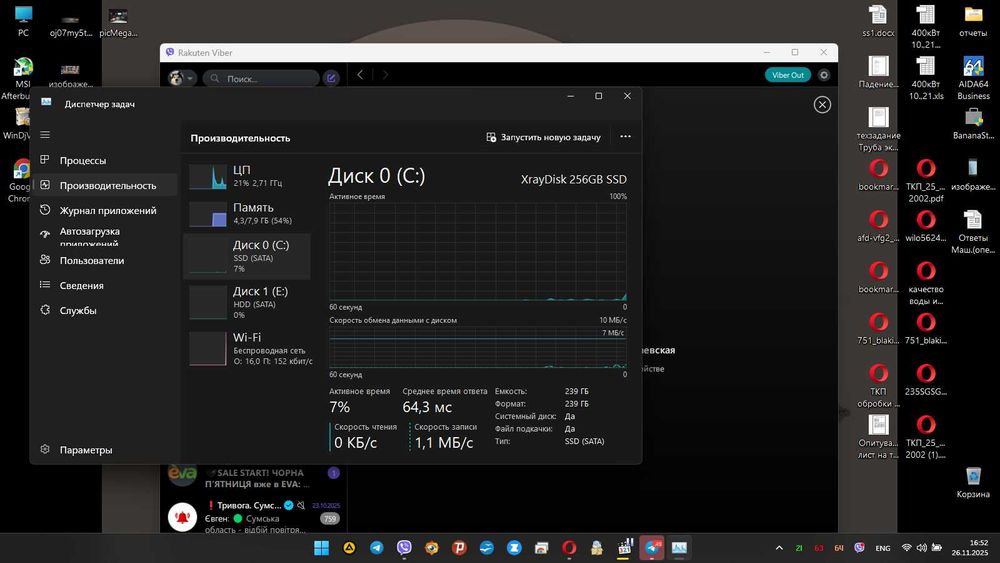Open picMega desktop image file
The image size is (1000, 563).
point(119,22)
